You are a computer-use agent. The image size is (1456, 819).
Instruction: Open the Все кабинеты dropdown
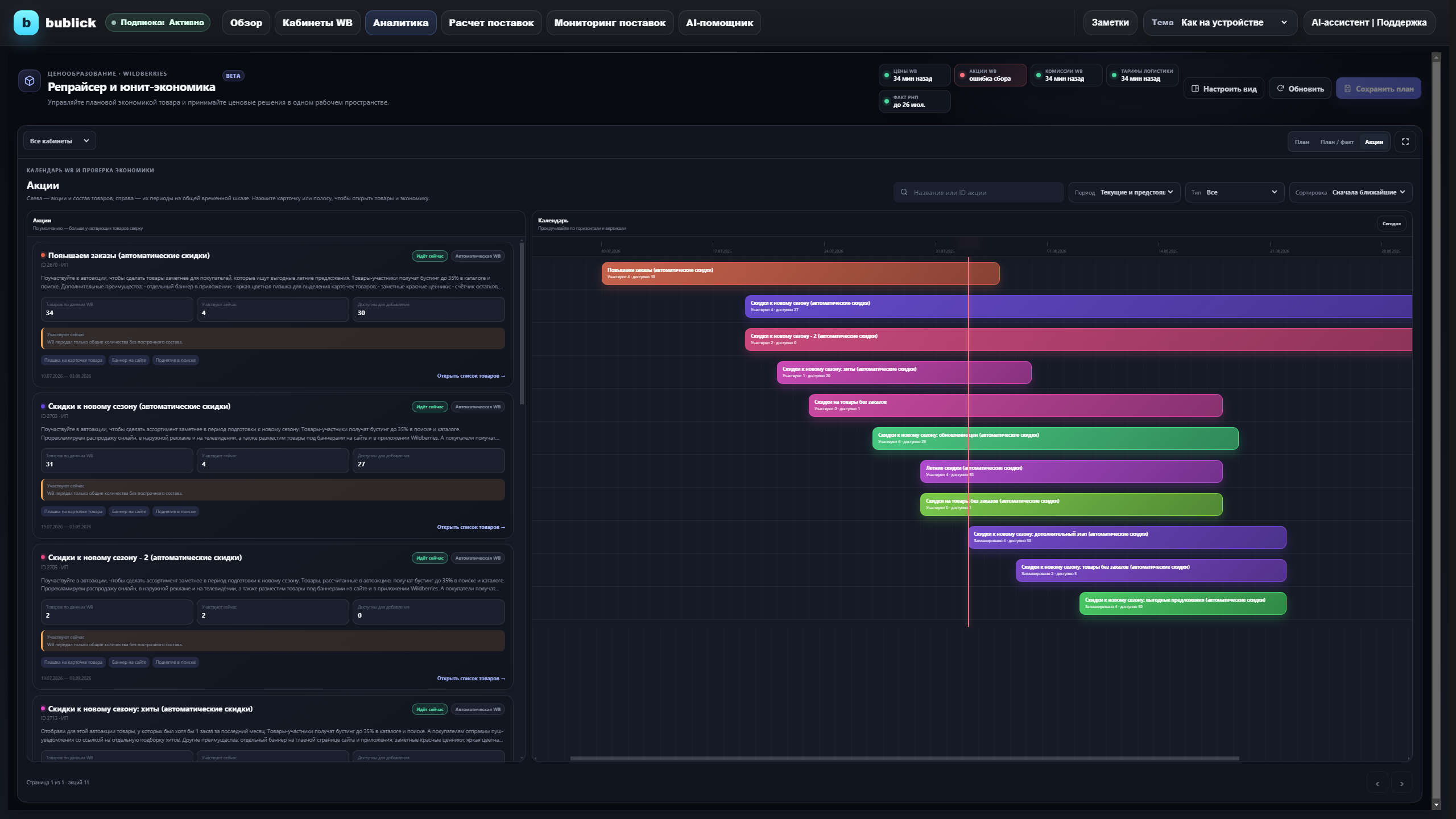[x=59, y=140]
